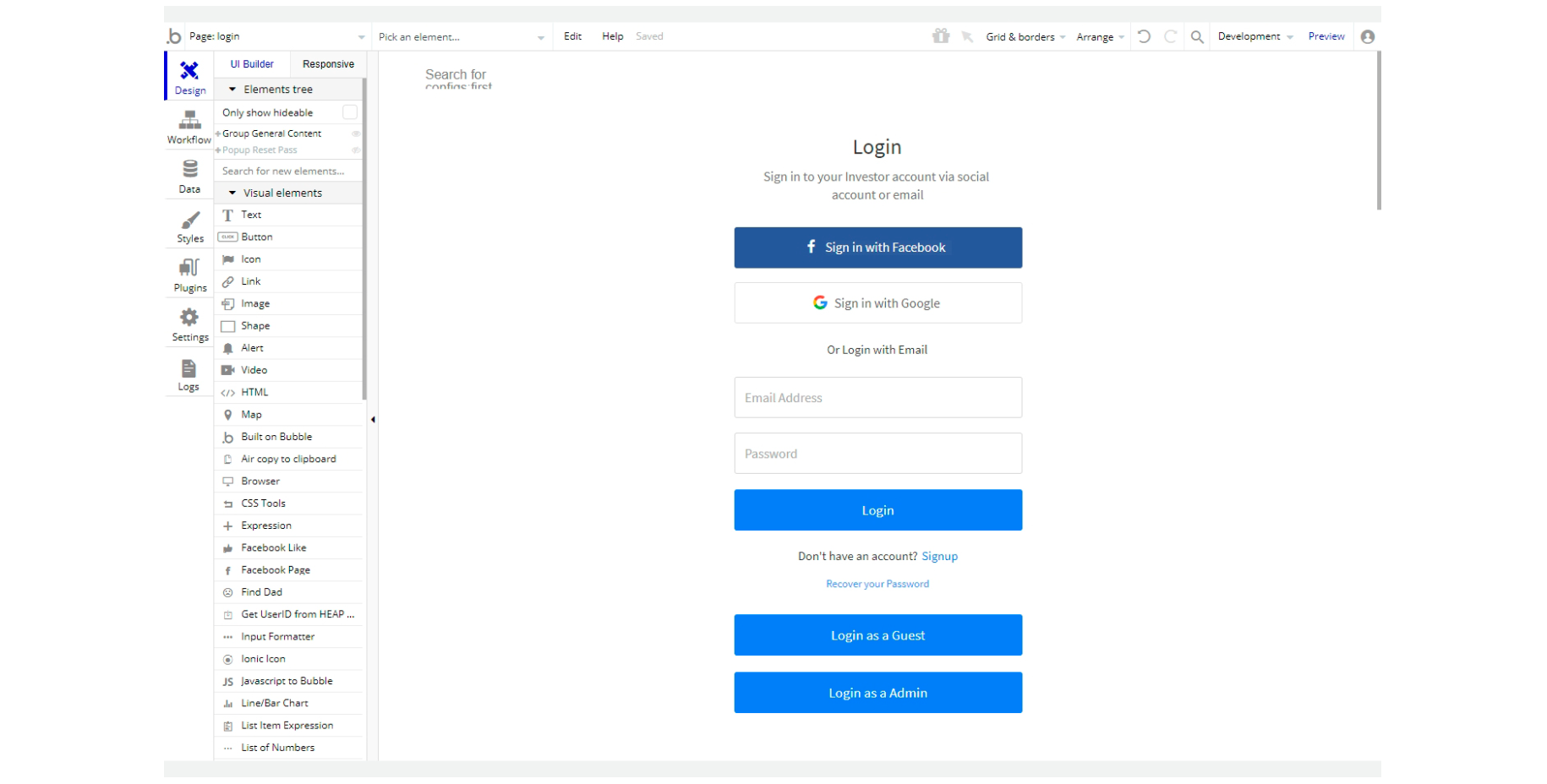Select the Shape element tool

[289, 326]
